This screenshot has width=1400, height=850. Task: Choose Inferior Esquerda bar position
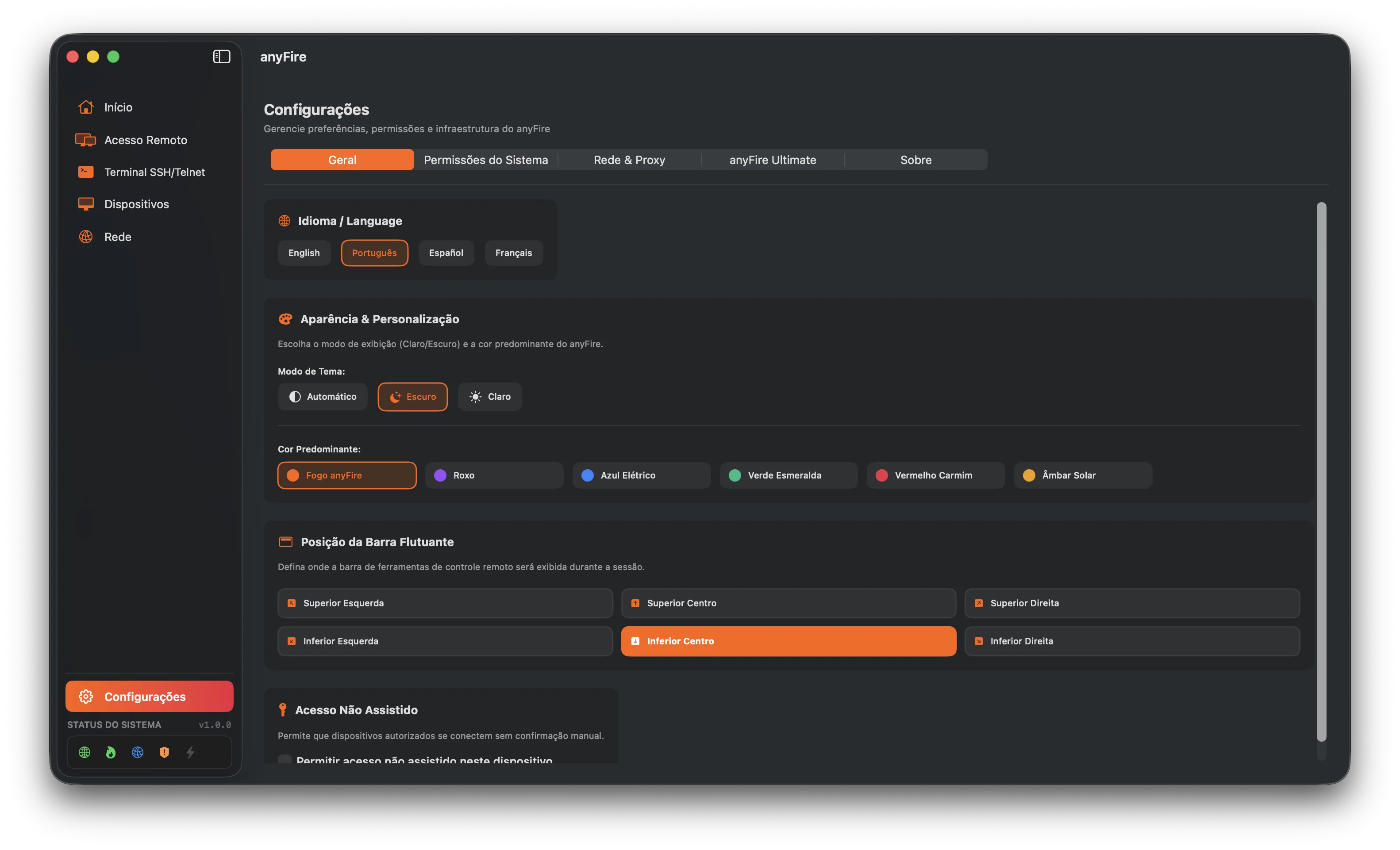tap(445, 641)
